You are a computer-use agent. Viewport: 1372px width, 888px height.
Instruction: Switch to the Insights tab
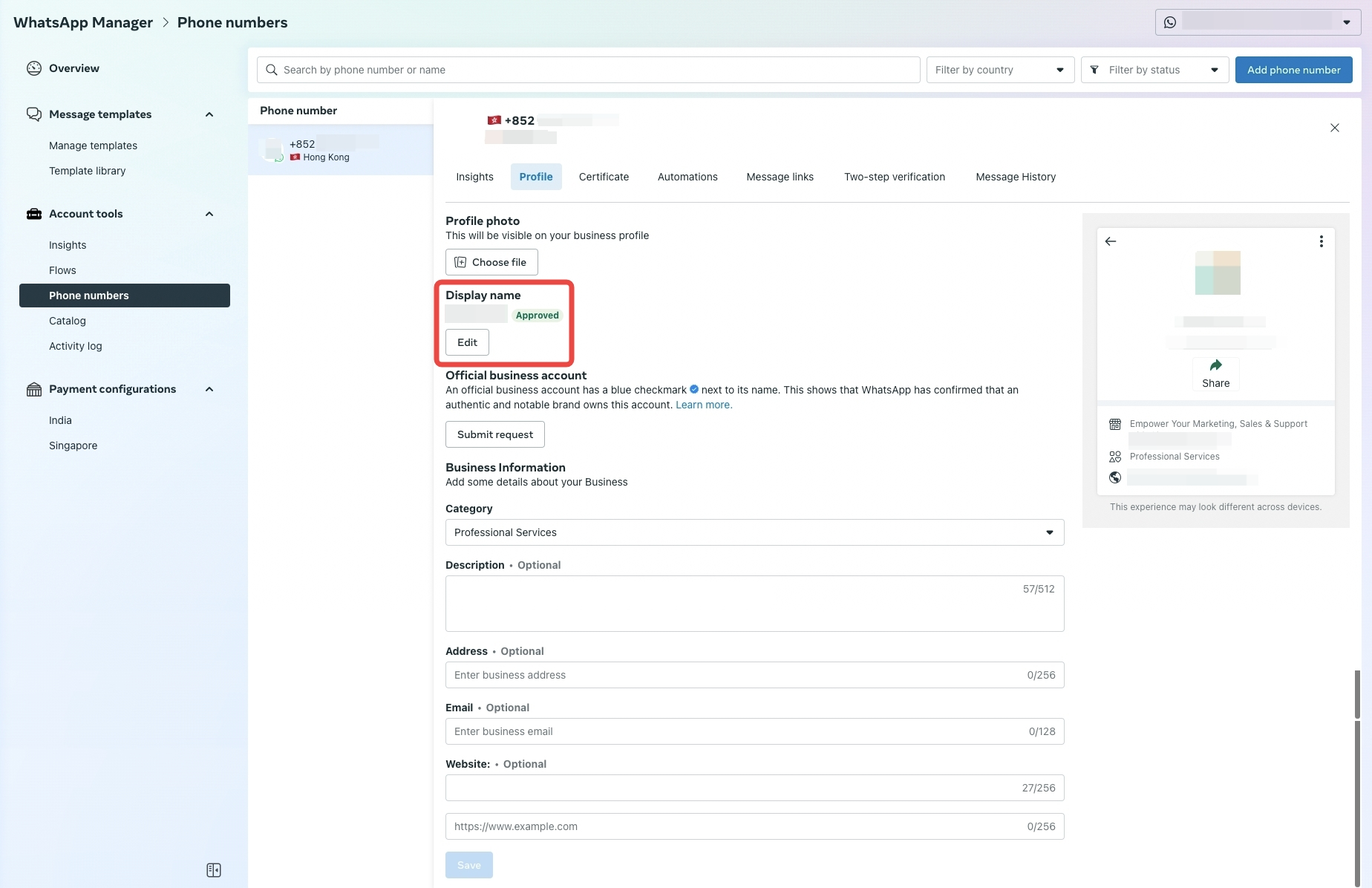474,177
